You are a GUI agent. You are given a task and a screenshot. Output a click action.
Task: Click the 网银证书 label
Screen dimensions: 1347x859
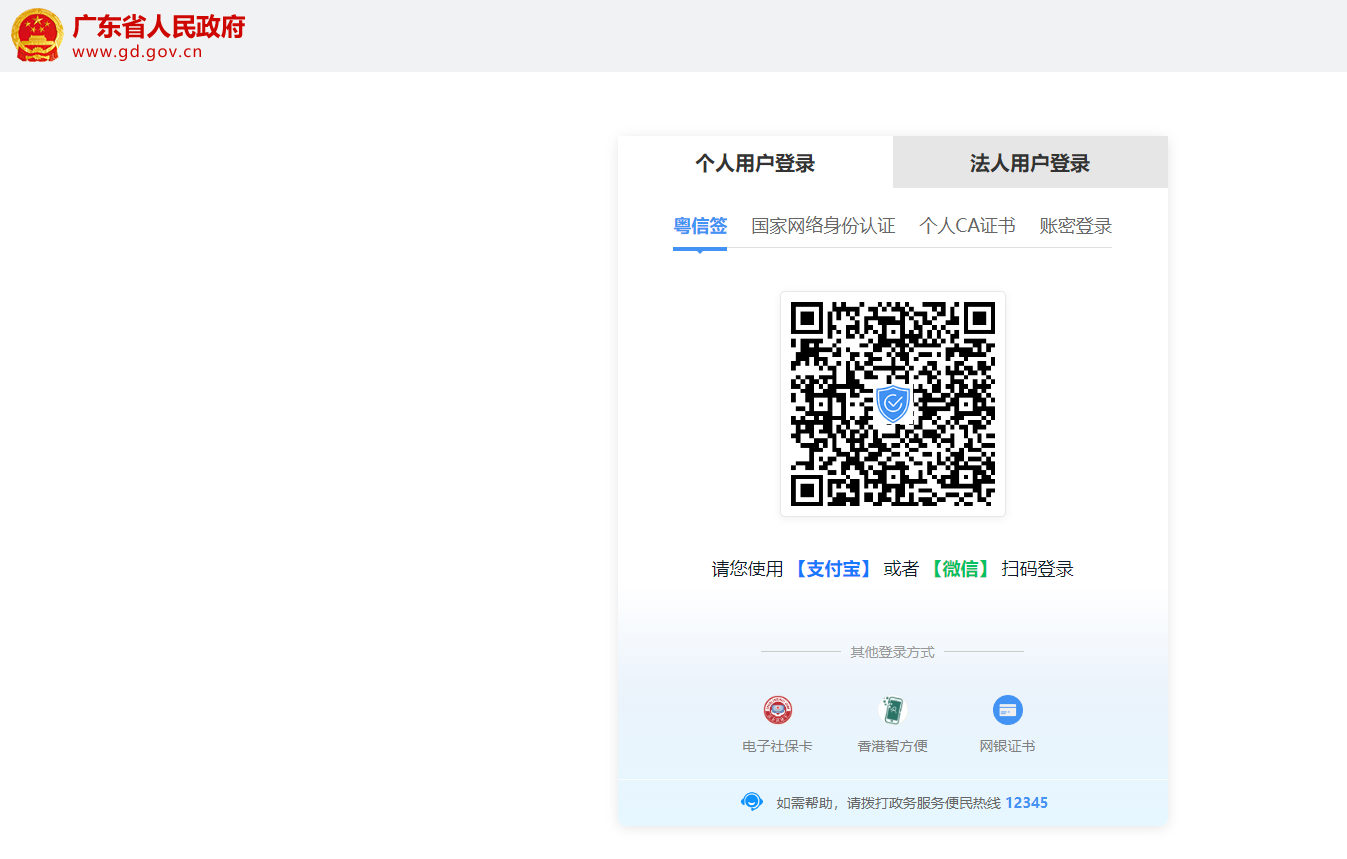[x=1007, y=746]
